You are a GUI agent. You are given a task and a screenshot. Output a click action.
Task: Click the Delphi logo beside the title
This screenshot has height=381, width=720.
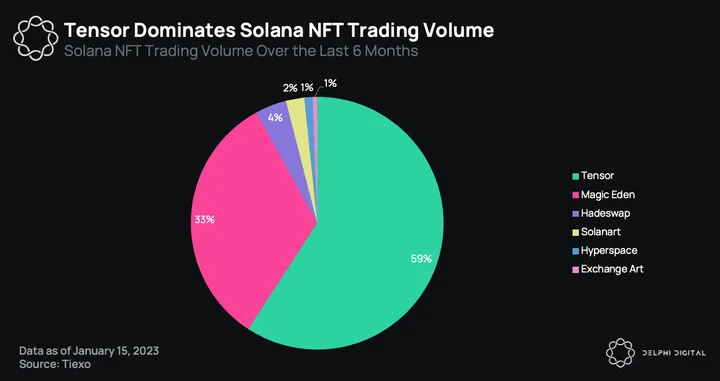point(35,38)
